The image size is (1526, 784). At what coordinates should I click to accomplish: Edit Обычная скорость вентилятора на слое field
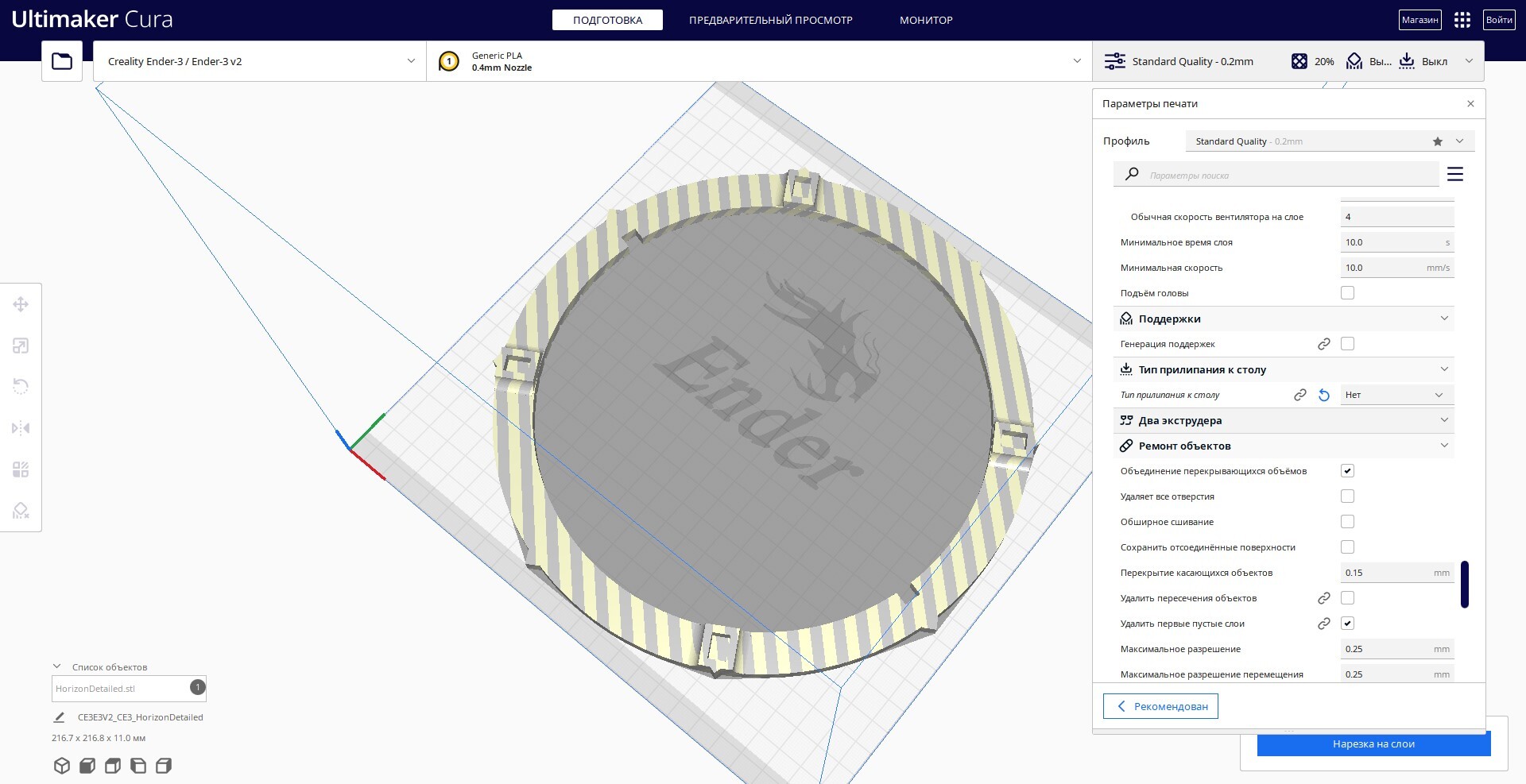click(1396, 217)
